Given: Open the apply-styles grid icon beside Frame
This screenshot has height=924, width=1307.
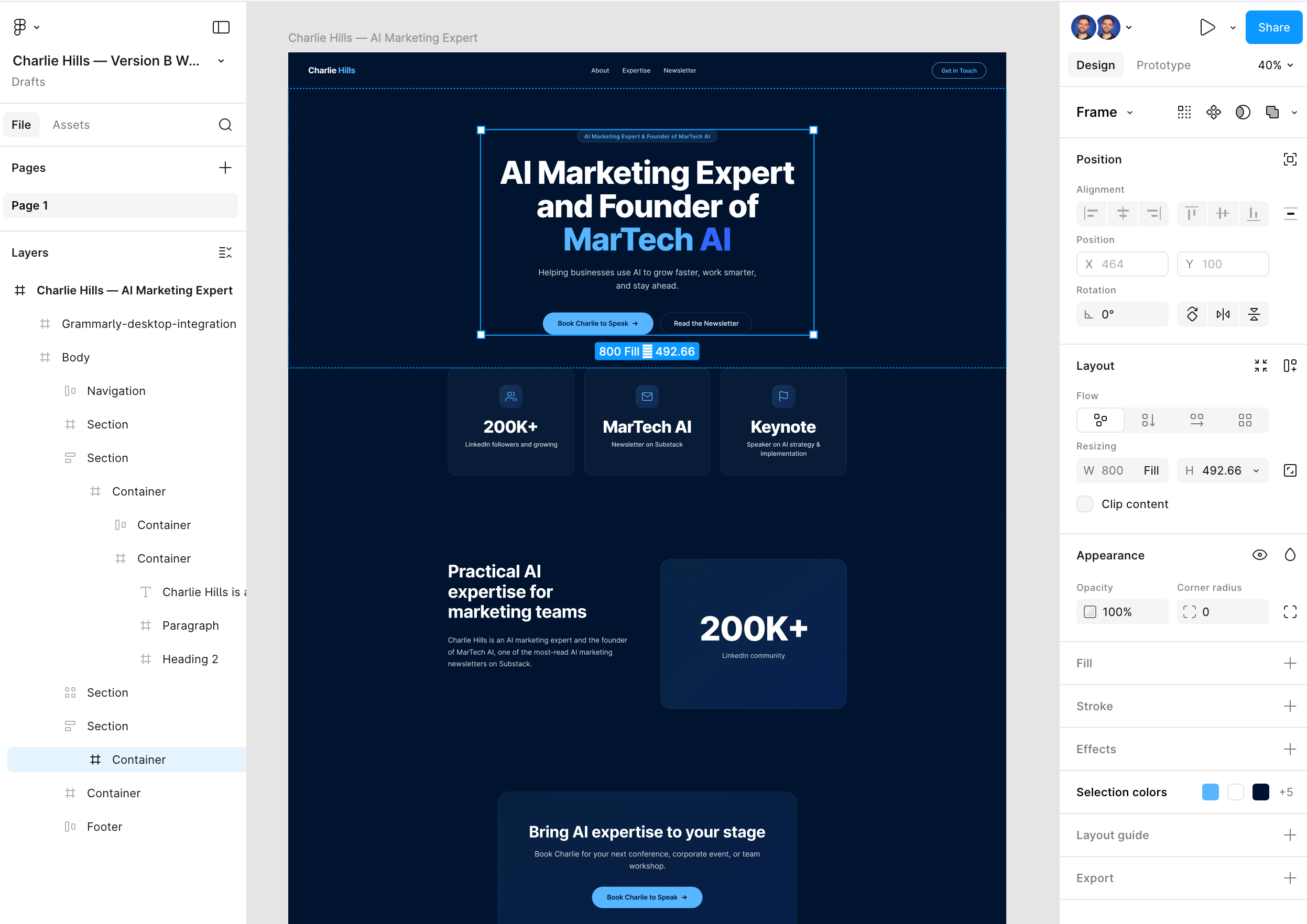Looking at the screenshot, I should click(1184, 112).
